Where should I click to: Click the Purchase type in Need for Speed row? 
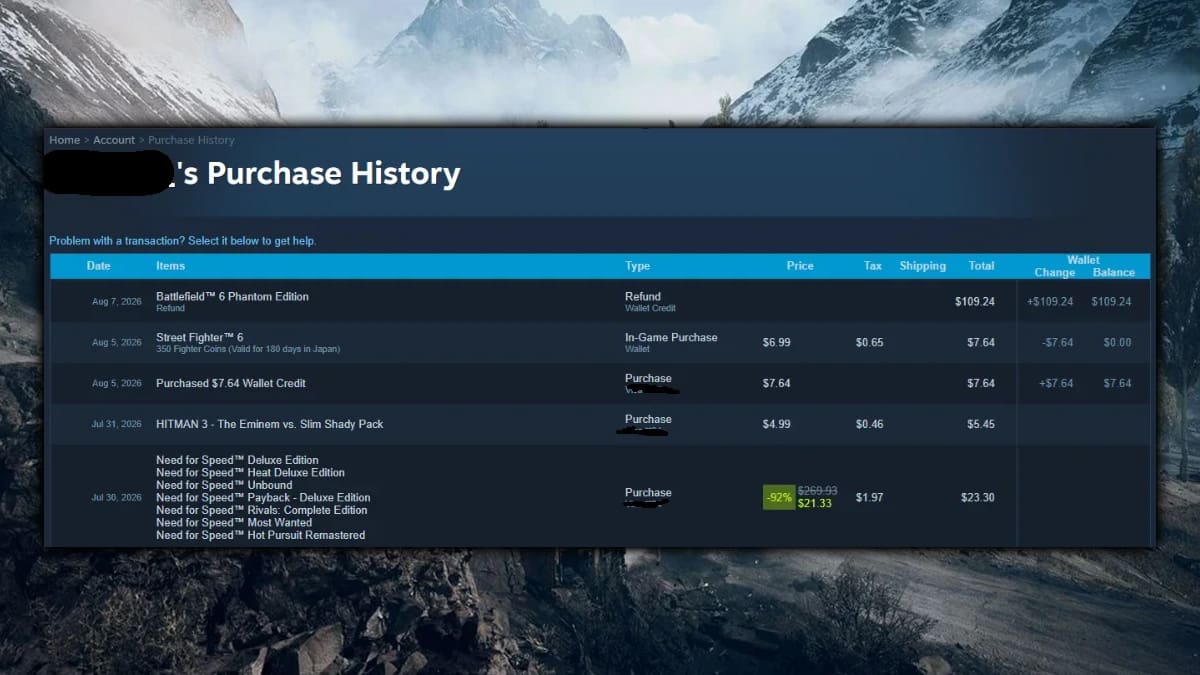pyautogui.click(x=648, y=492)
